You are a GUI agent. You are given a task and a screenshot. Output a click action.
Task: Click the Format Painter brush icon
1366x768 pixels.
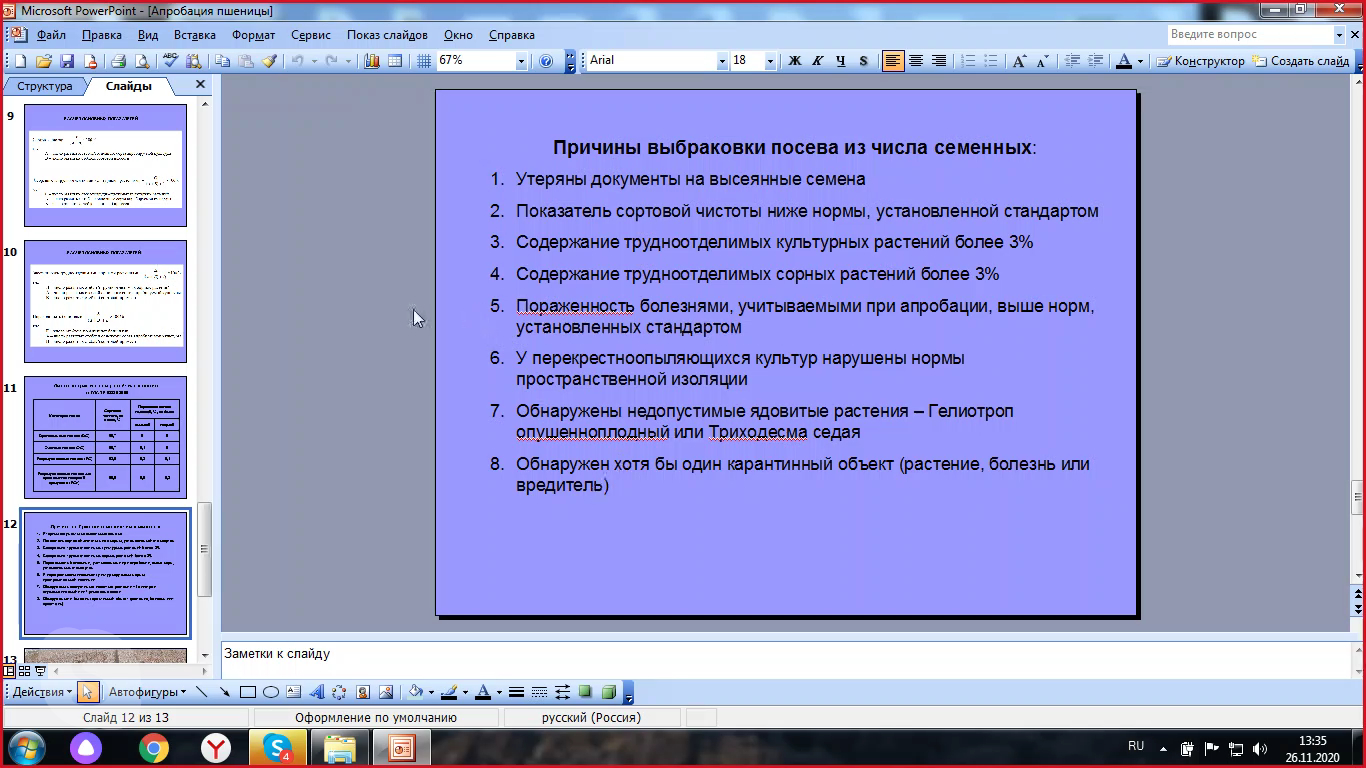[x=269, y=61]
